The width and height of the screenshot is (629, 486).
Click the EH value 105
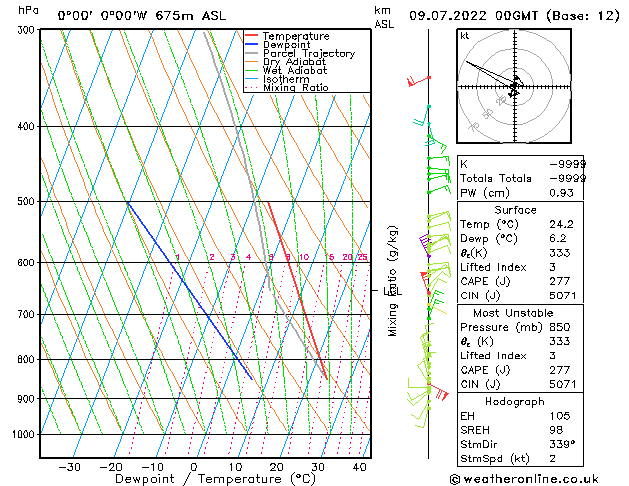click(560, 416)
